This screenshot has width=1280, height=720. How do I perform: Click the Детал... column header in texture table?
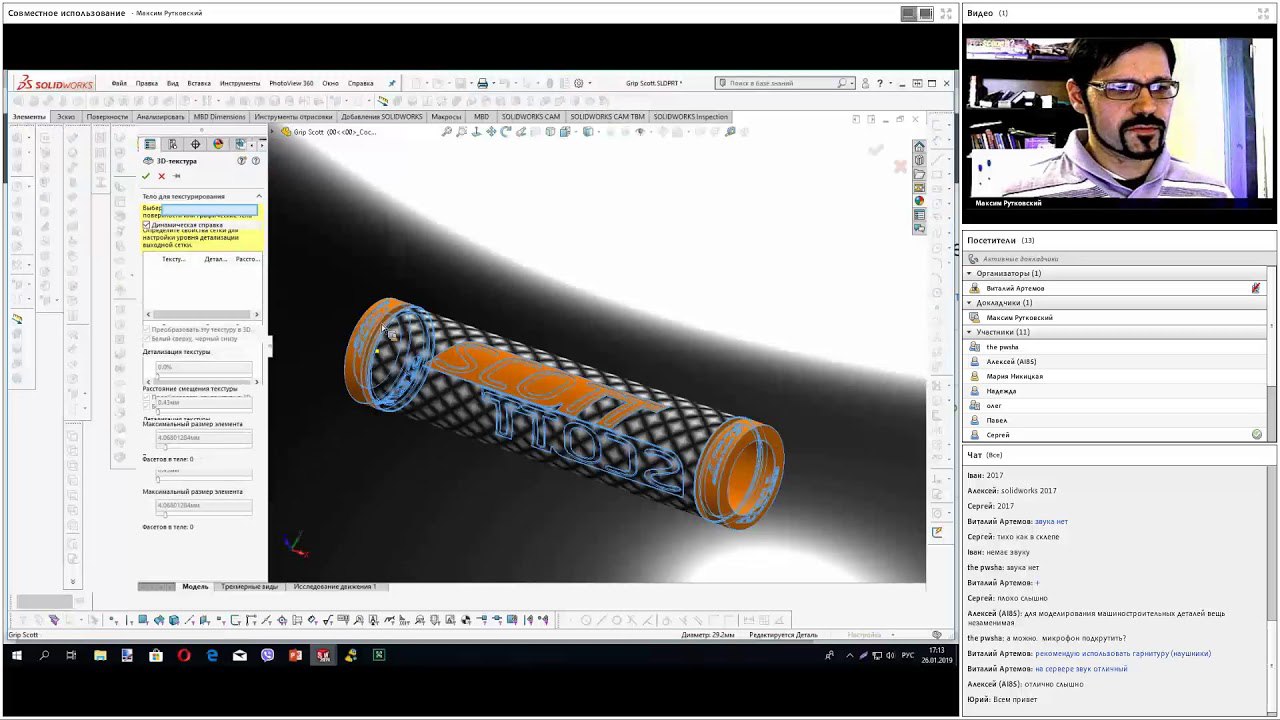point(215,259)
